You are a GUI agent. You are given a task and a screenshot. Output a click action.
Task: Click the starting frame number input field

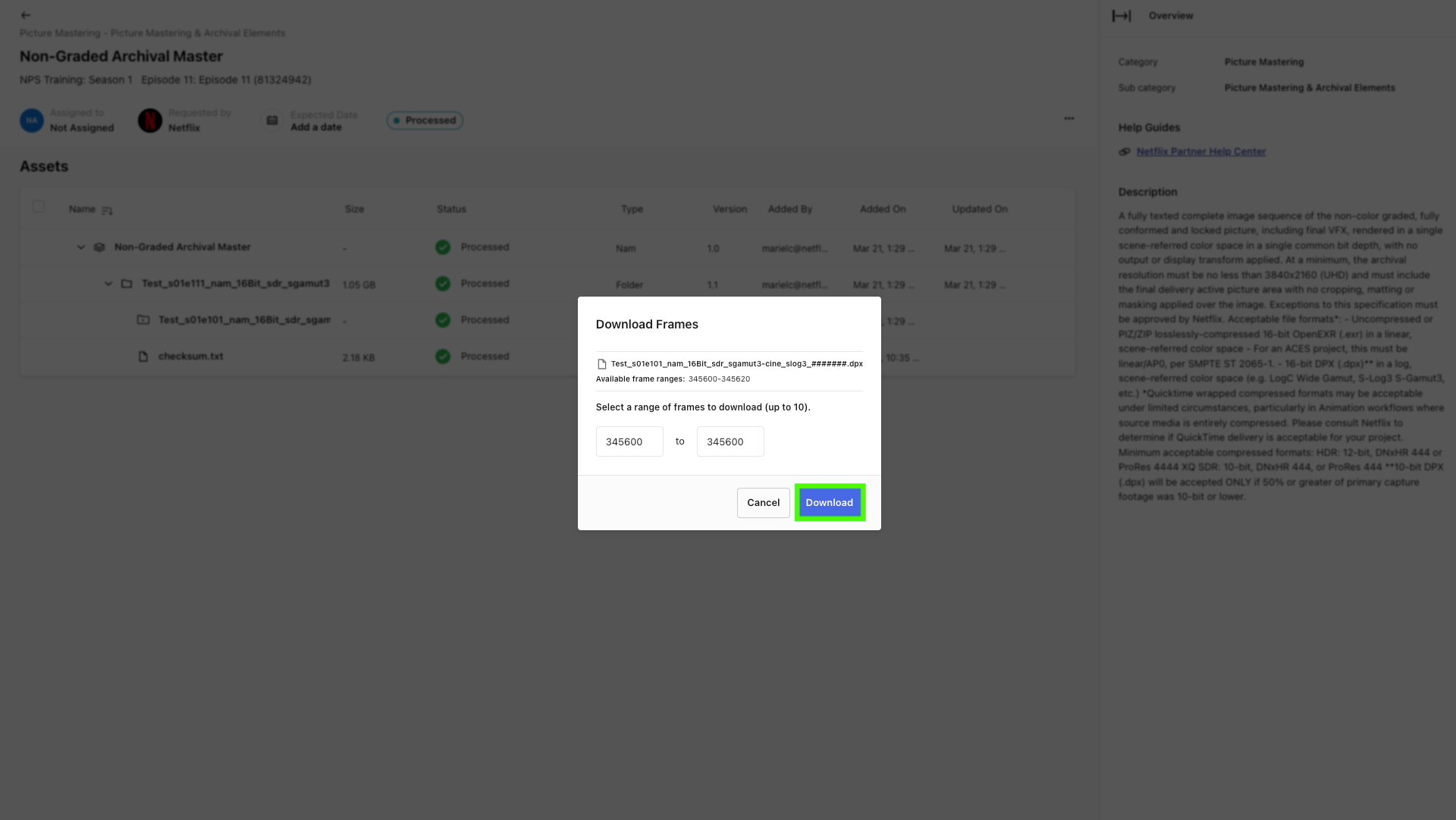[629, 441]
